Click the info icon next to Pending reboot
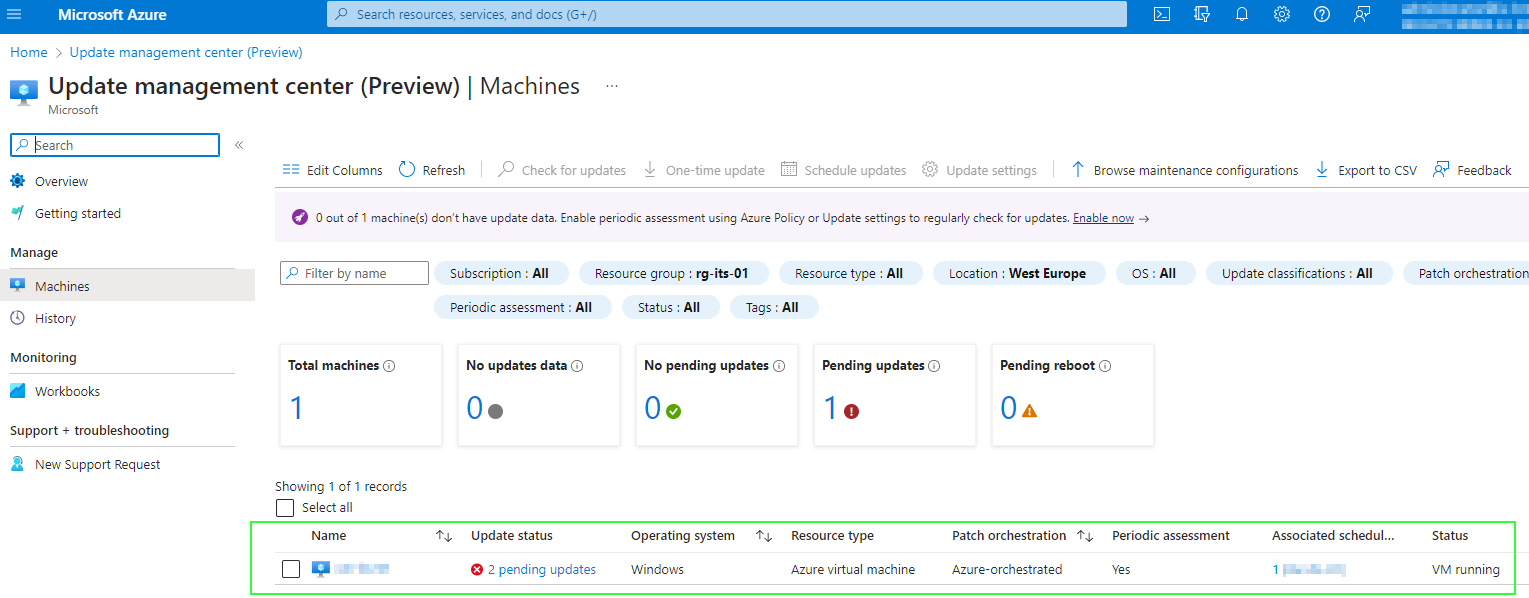Screen dimensions: 1529x598 [x=1105, y=366]
